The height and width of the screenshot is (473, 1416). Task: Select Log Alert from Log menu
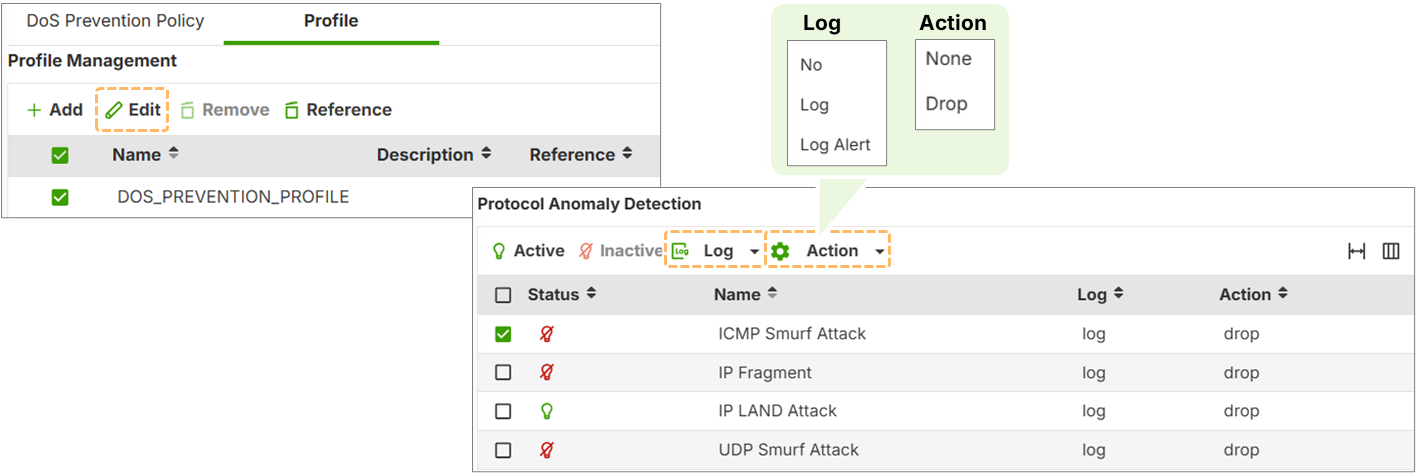(x=835, y=145)
